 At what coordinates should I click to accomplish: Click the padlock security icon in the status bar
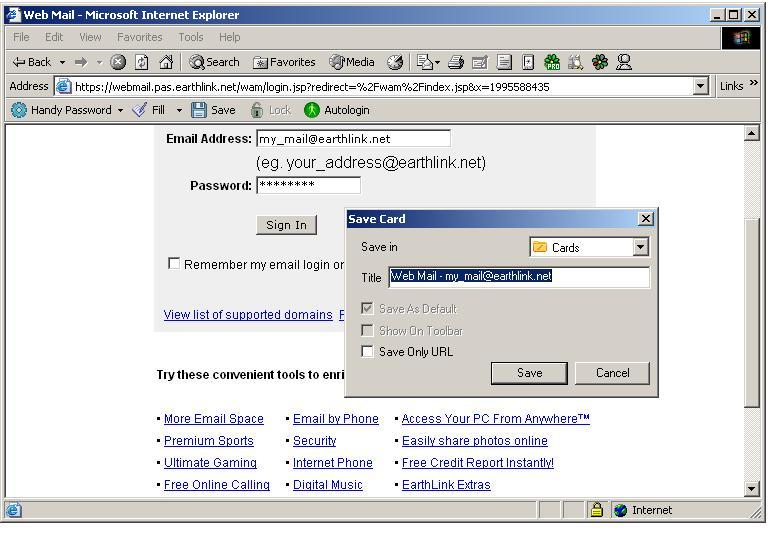[597, 510]
